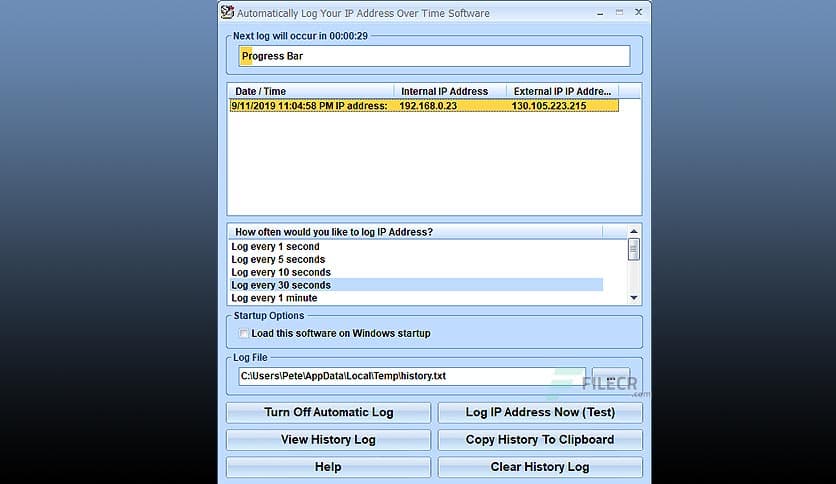Close the IP log window

pos(638,12)
